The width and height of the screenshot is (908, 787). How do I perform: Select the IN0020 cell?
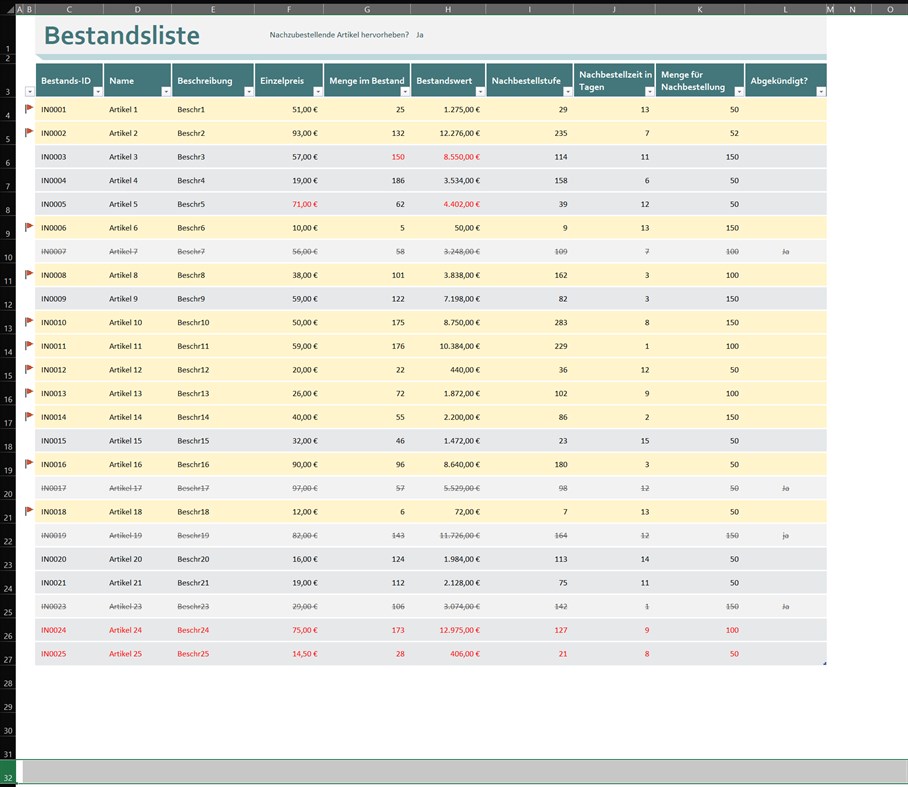pos(69,559)
